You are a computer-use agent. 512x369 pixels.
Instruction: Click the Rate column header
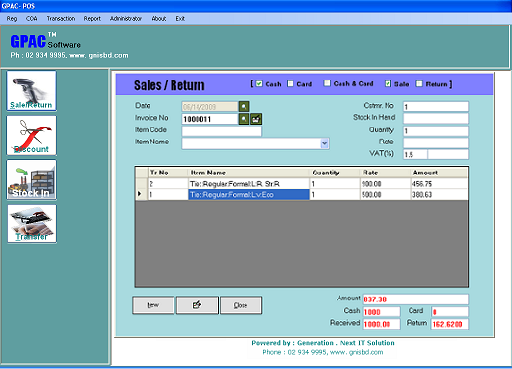[x=386, y=173]
